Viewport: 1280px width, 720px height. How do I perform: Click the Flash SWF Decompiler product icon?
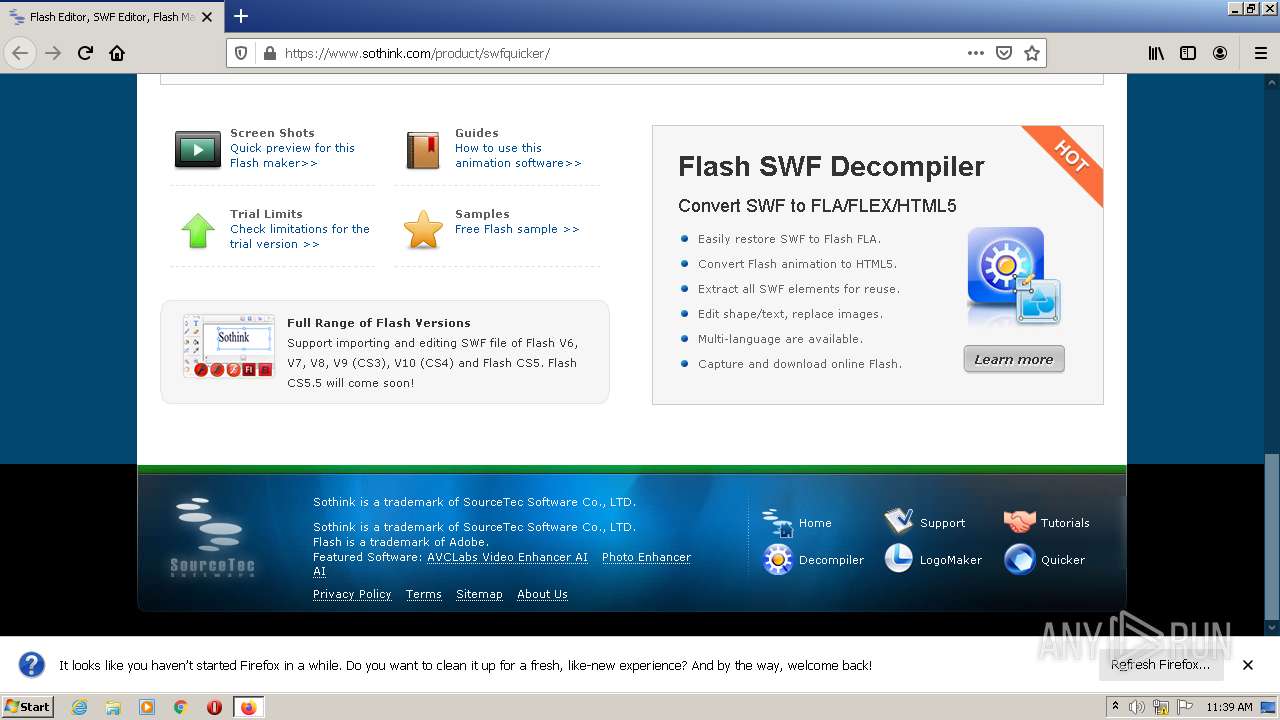(1013, 275)
